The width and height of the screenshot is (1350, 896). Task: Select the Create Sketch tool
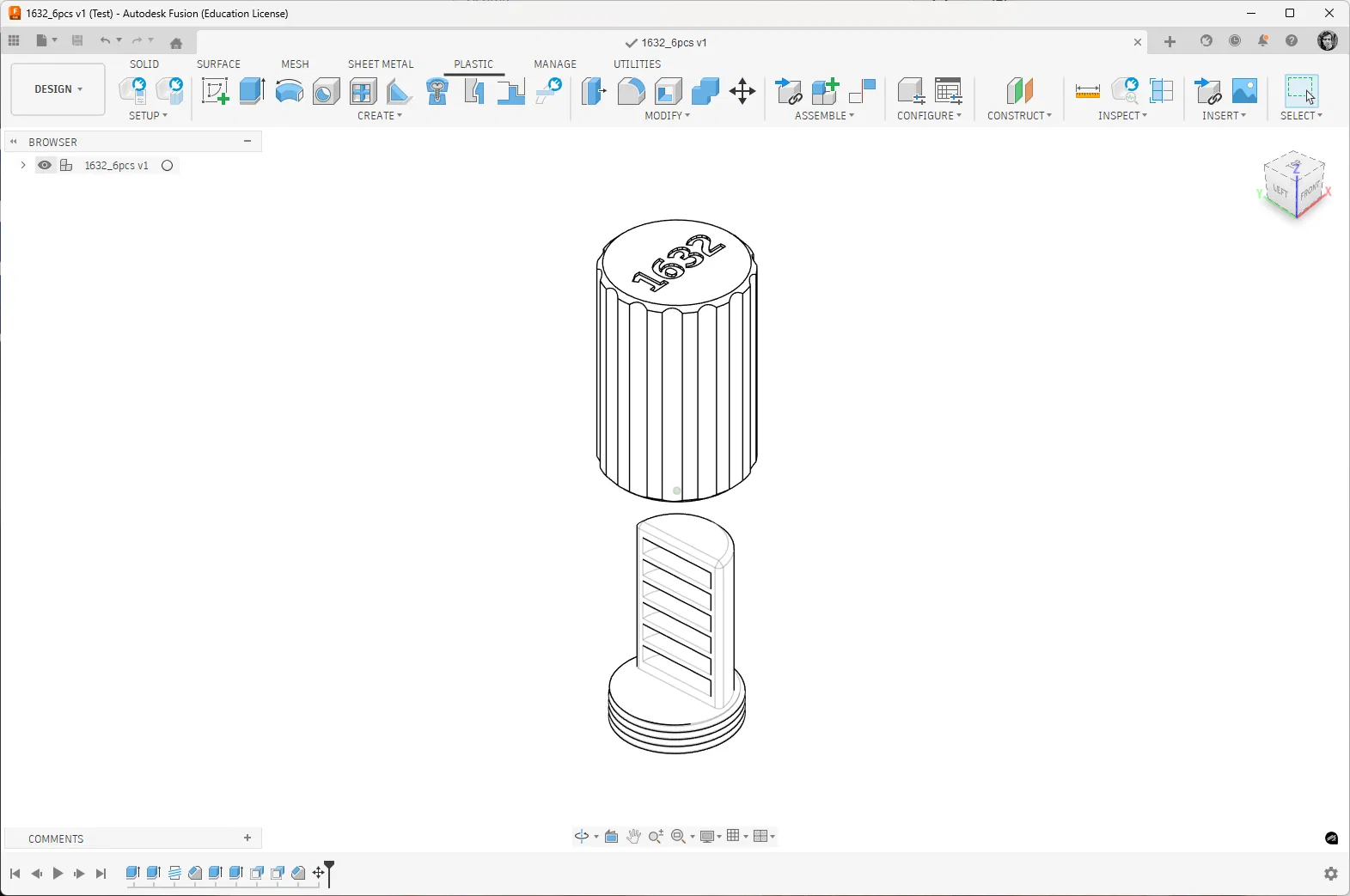pyautogui.click(x=215, y=91)
